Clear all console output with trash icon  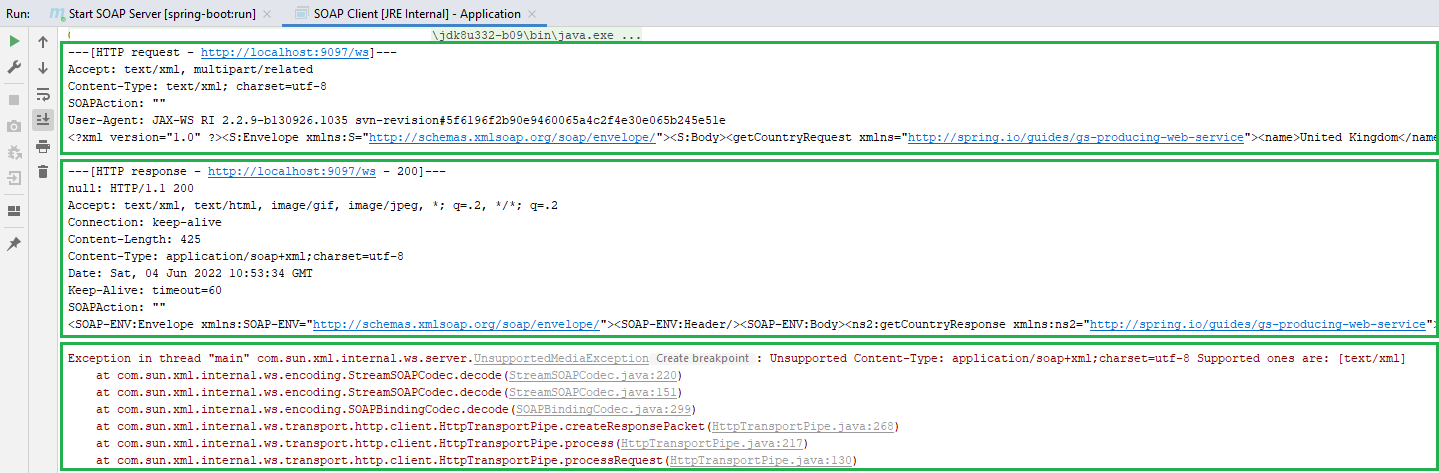coord(43,172)
